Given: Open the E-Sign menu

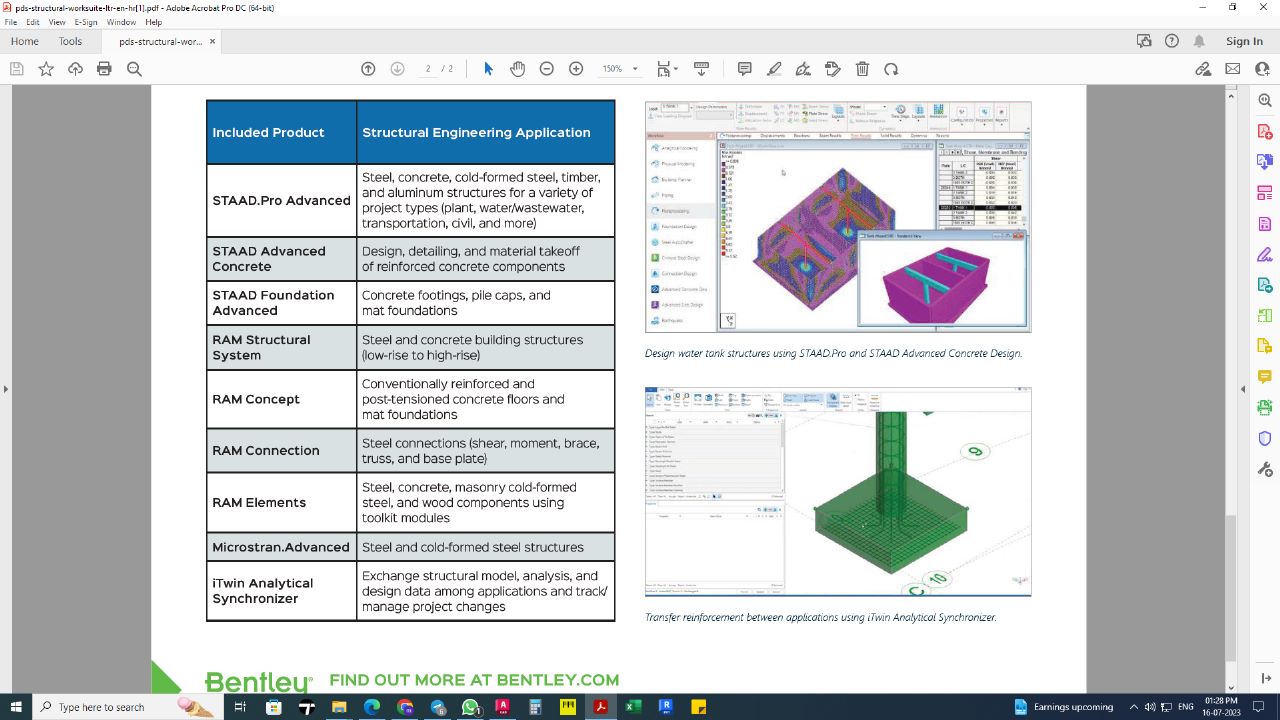Looking at the screenshot, I should [x=86, y=22].
